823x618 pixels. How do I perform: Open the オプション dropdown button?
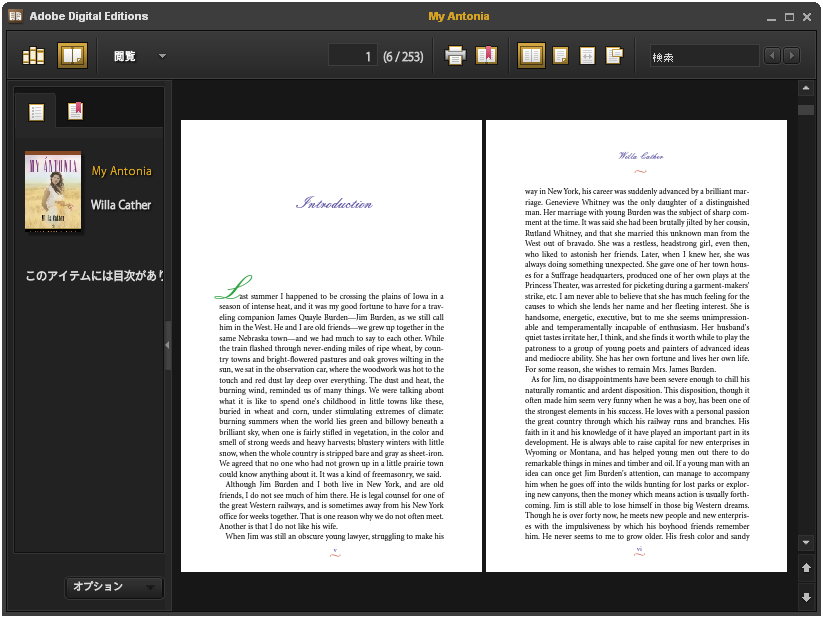click(113, 587)
